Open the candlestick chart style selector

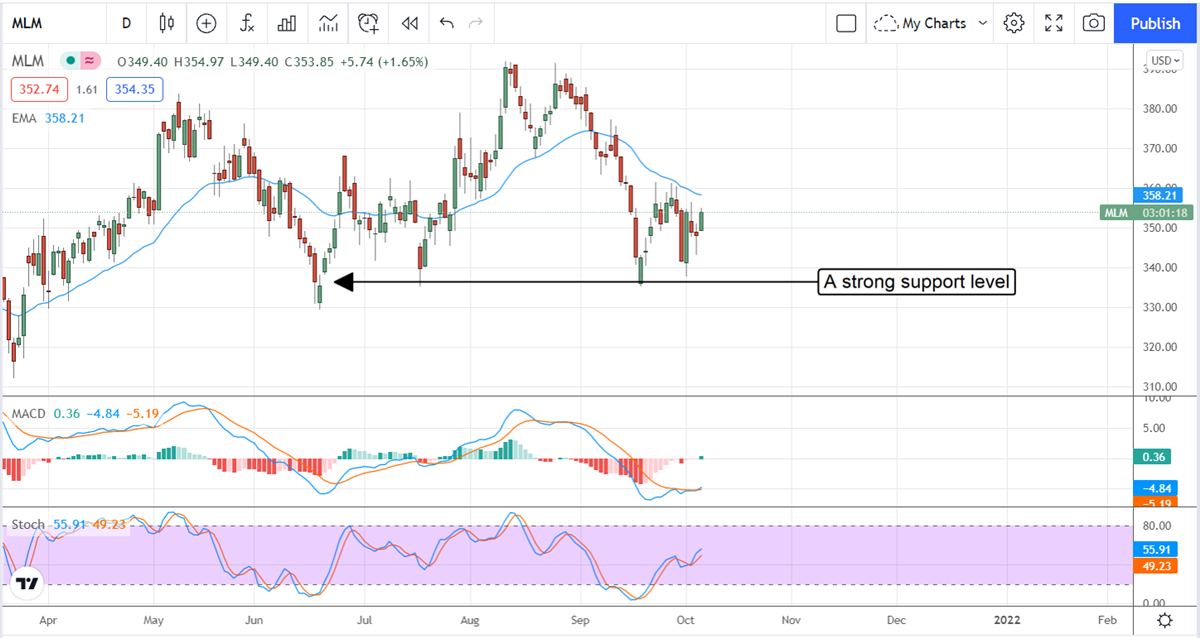point(166,22)
